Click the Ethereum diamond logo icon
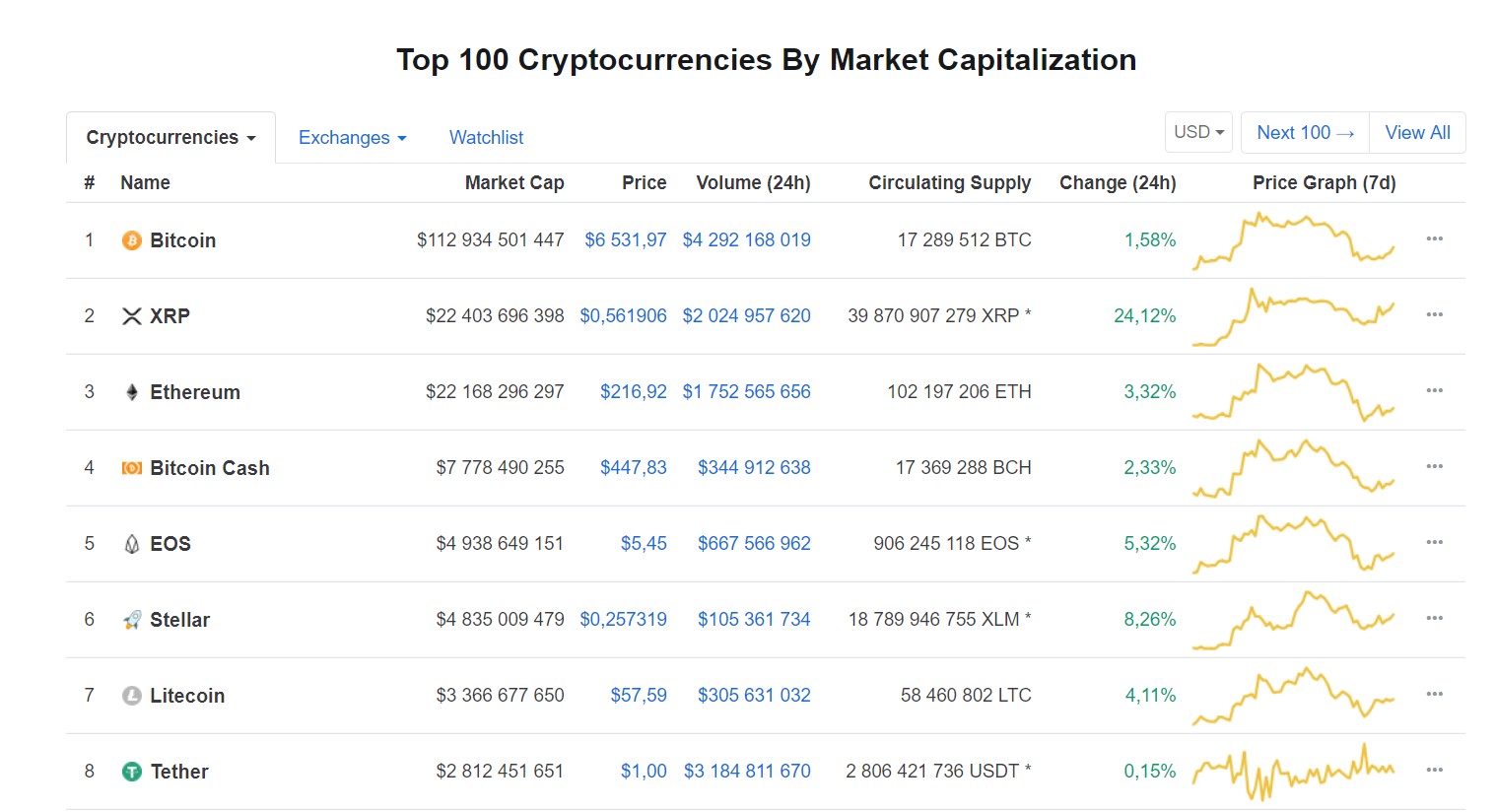This screenshot has width=1496, height=812. (x=131, y=392)
